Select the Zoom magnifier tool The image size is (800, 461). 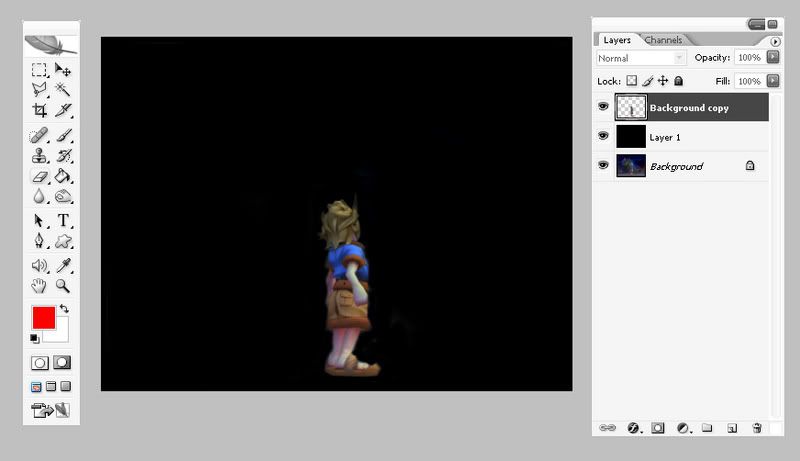pos(63,286)
